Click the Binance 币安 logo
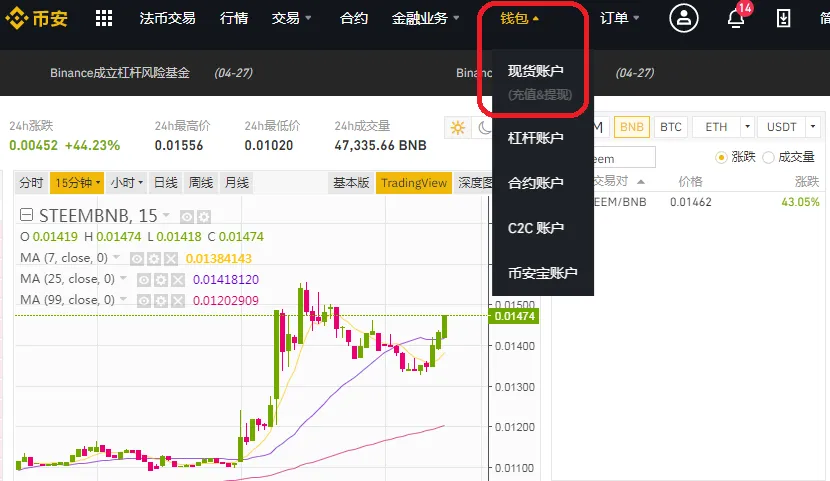The width and height of the screenshot is (830, 481). [x=37, y=19]
